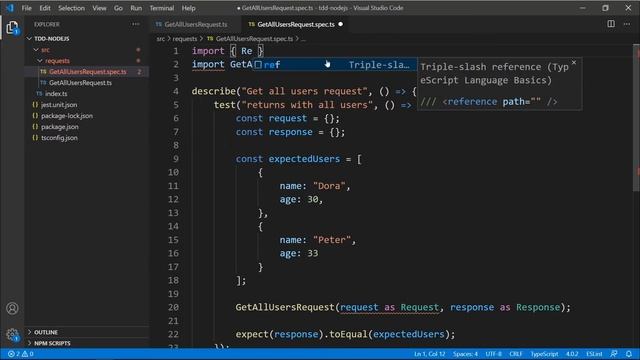This screenshot has width=640, height=360.
Task: Select TypeScript language mode
Action: pyautogui.click(x=544, y=354)
